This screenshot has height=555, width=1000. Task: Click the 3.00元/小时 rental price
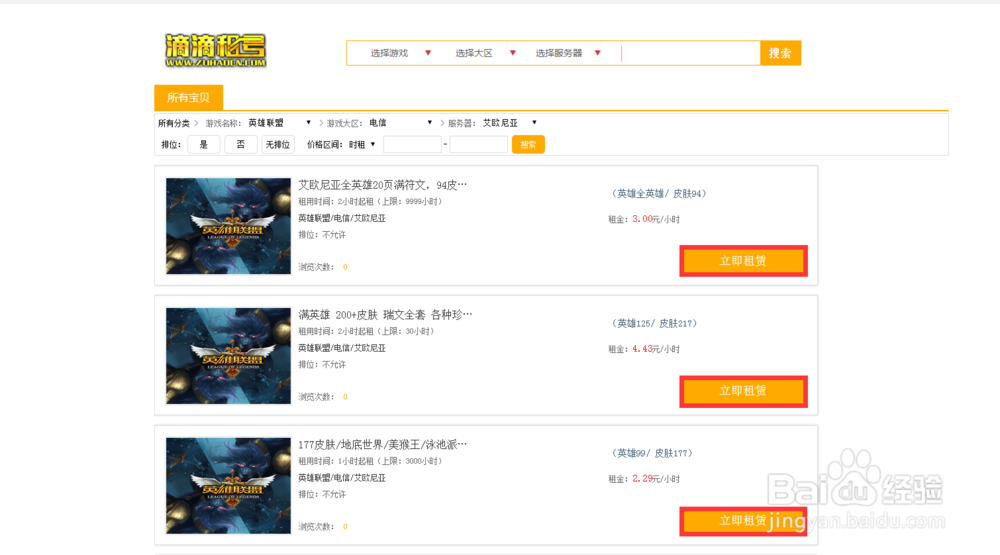tap(656, 219)
